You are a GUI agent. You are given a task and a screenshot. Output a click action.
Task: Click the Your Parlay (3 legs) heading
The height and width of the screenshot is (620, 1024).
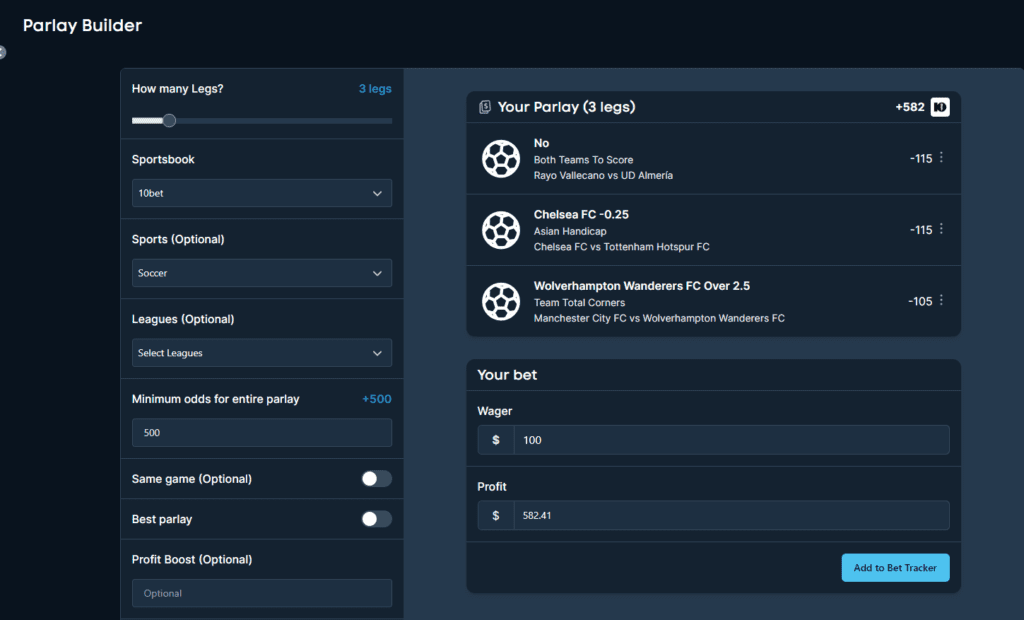coord(566,107)
